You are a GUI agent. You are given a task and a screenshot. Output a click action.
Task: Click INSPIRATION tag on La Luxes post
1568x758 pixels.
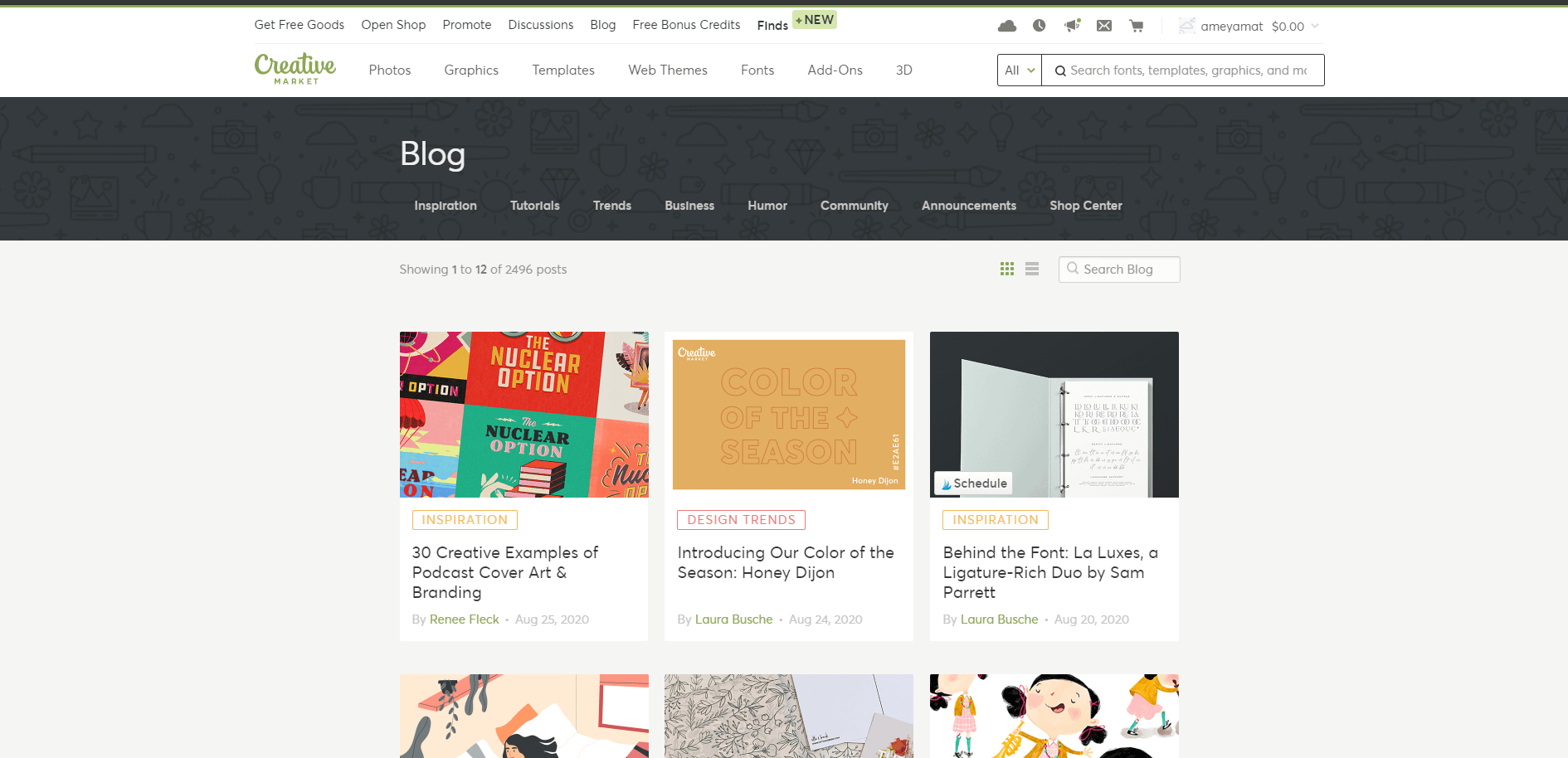coord(996,520)
